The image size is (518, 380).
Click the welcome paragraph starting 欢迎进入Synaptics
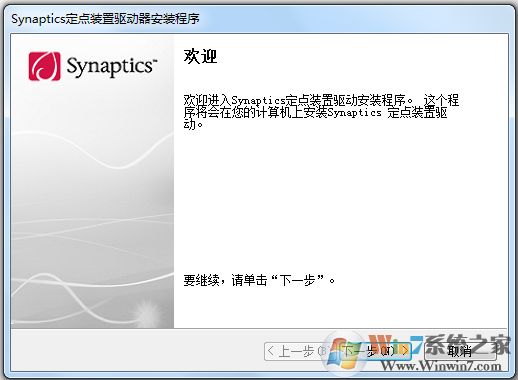point(321,112)
